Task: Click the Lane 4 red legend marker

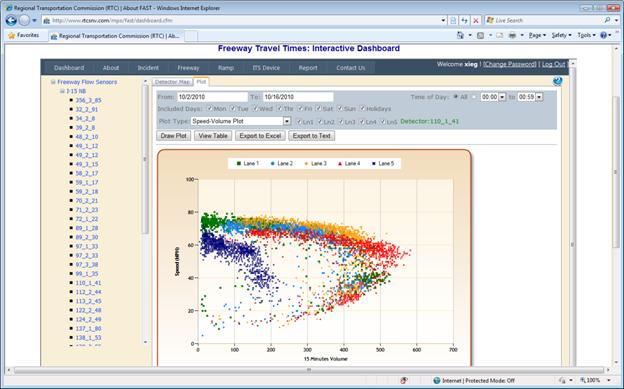Action: point(340,164)
